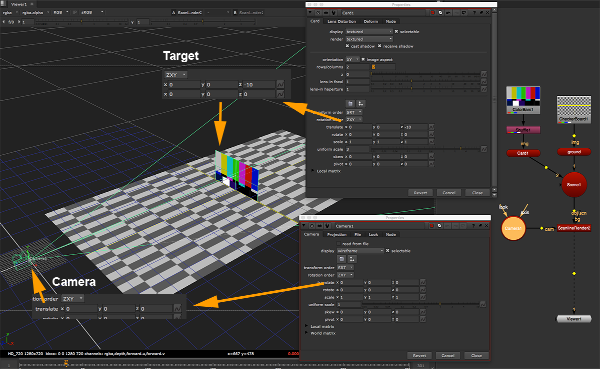This screenshot has width=600, height=369.
Task: Open animation menu for Camera uniform scale
Action: (x=483, y=305)
